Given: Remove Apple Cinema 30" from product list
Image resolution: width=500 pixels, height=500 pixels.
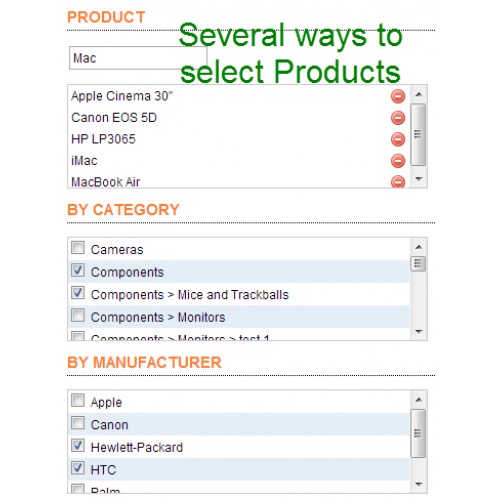Looking at the screenshot, I should (x=398, y=96).
